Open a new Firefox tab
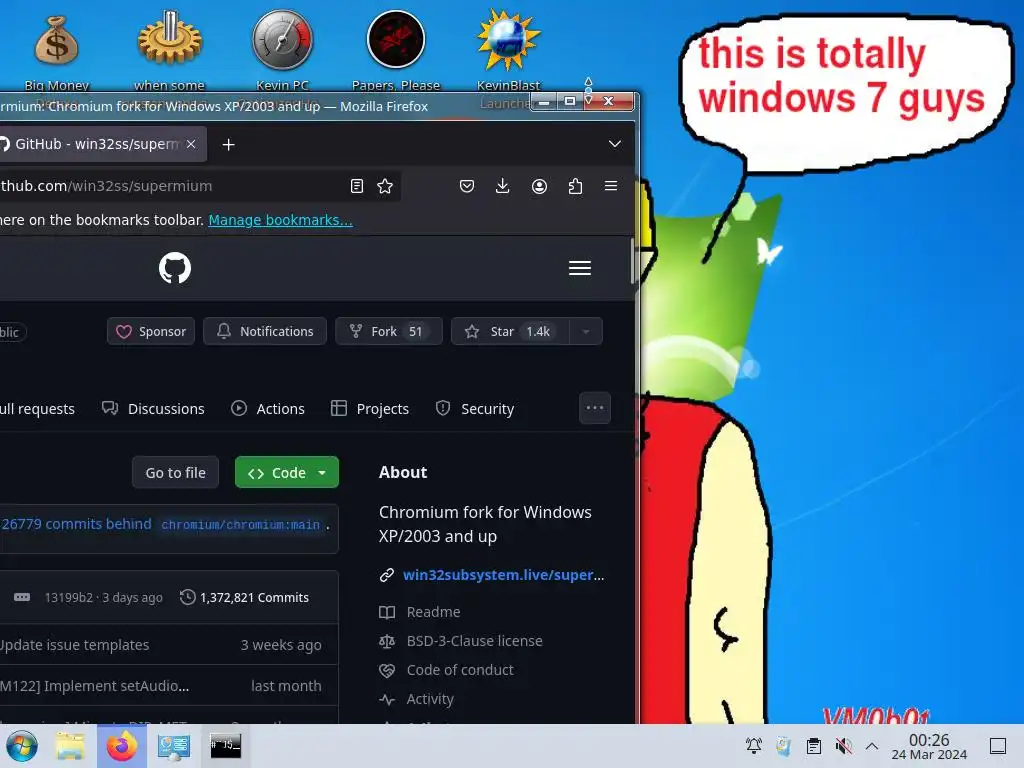 pyautogui.click(x=228, y=144)
